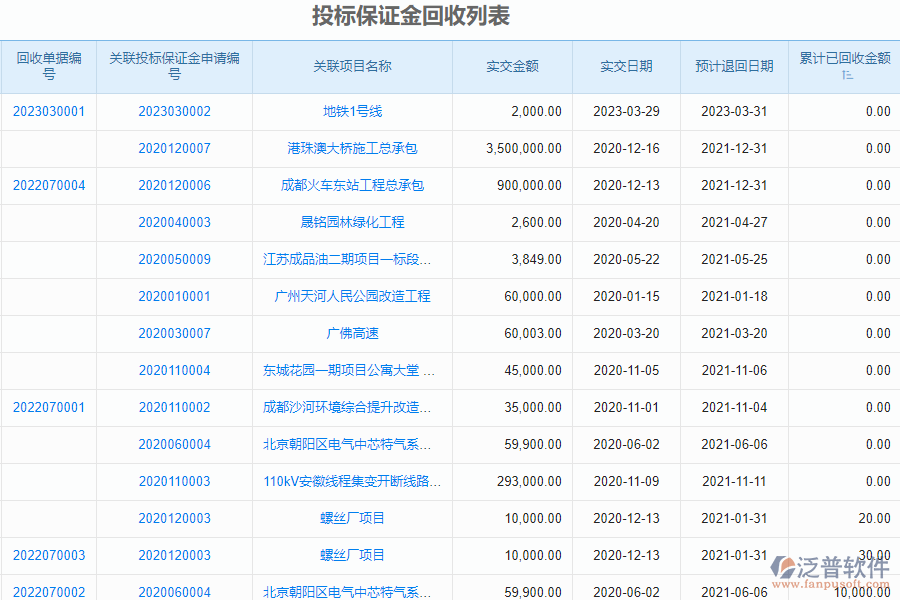Open recovery record 2022070001
This screenshot has width=900, height=600.
(48, 407)
